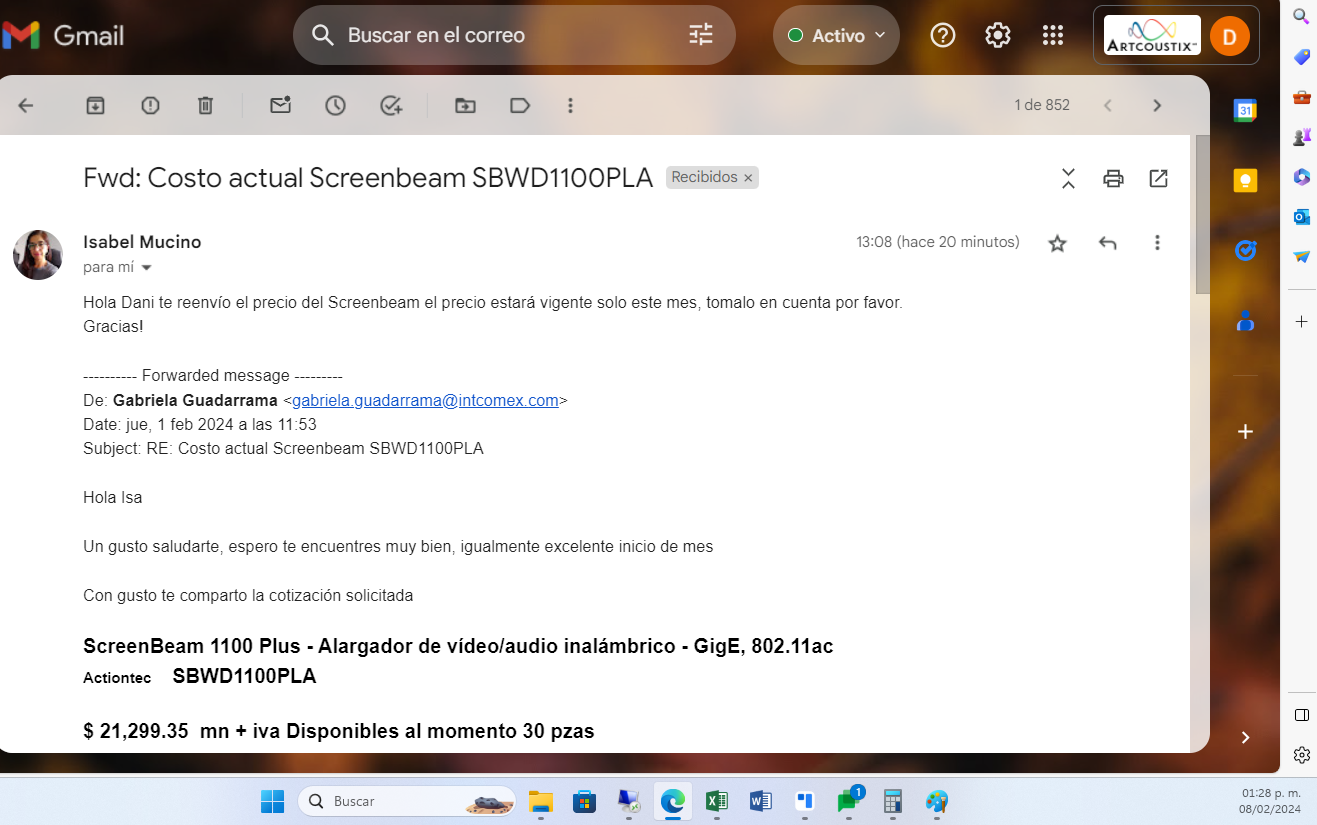The image size is (1317, 825).
Task: Open more toolbar options (three dots)
Action: [x=570, y=105]
